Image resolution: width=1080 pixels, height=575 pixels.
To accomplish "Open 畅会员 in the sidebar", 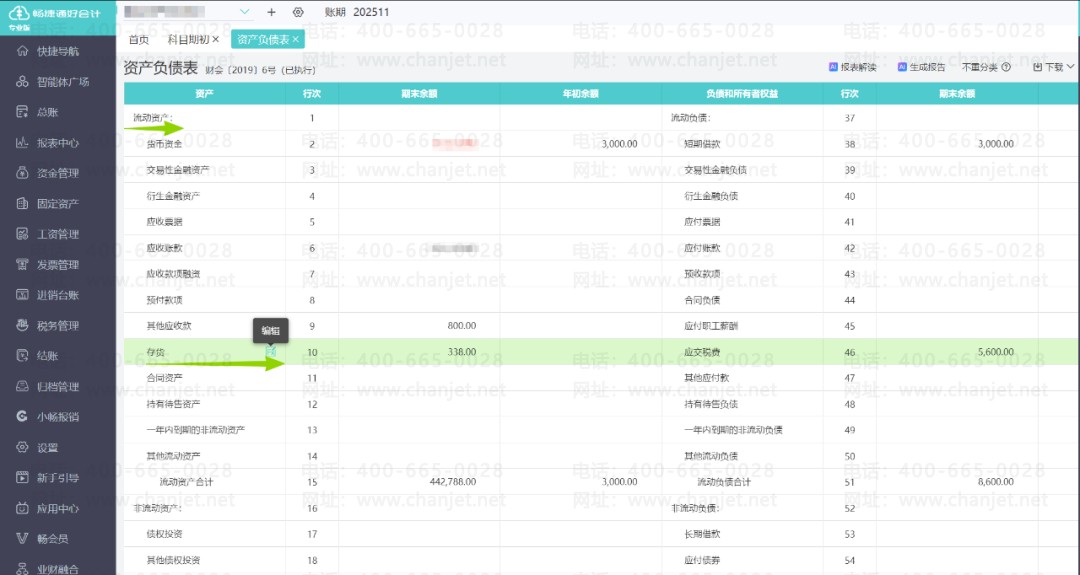I will 52,539.
